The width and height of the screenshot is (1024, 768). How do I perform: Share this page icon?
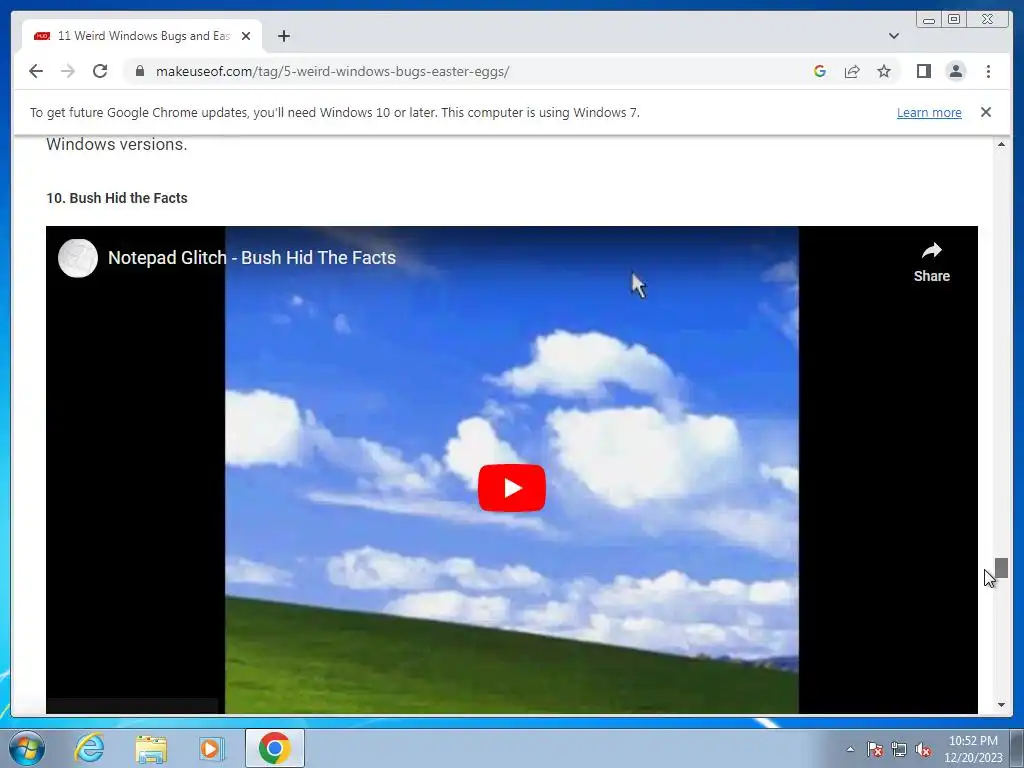852,71
